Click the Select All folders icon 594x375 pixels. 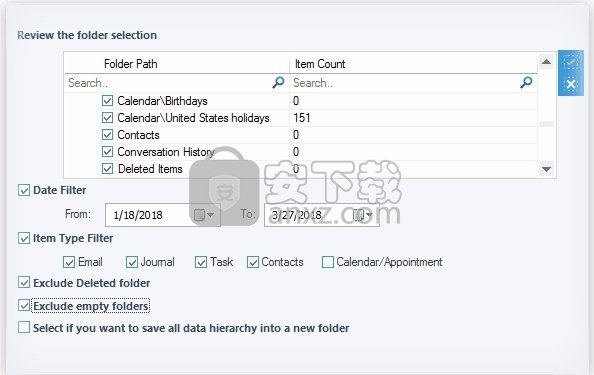tap(571, 62)
